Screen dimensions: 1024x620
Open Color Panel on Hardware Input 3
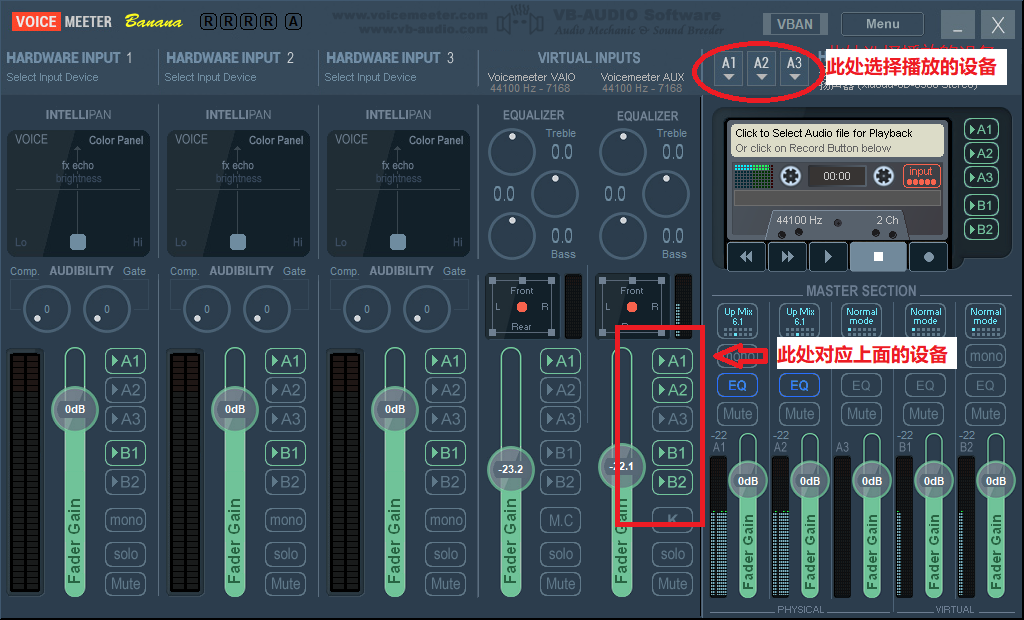(436, 140)
